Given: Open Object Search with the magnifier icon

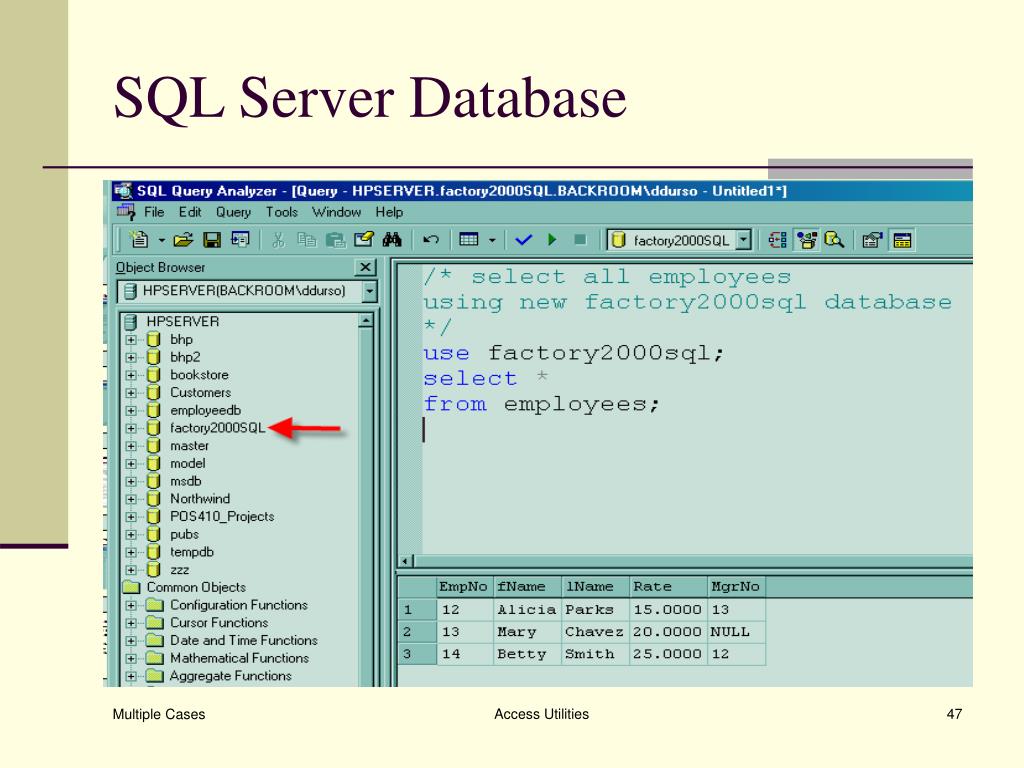Looking at the screenshot, I should (x=834, y=240).
